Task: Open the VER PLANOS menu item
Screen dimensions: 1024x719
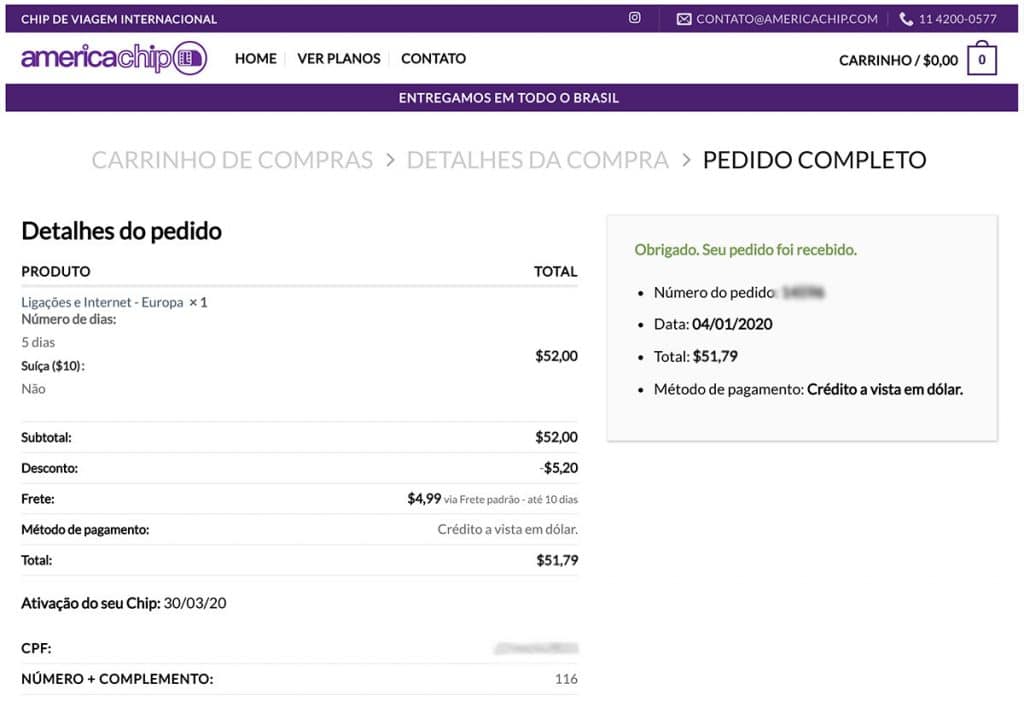Action: [x=339, y=59]
